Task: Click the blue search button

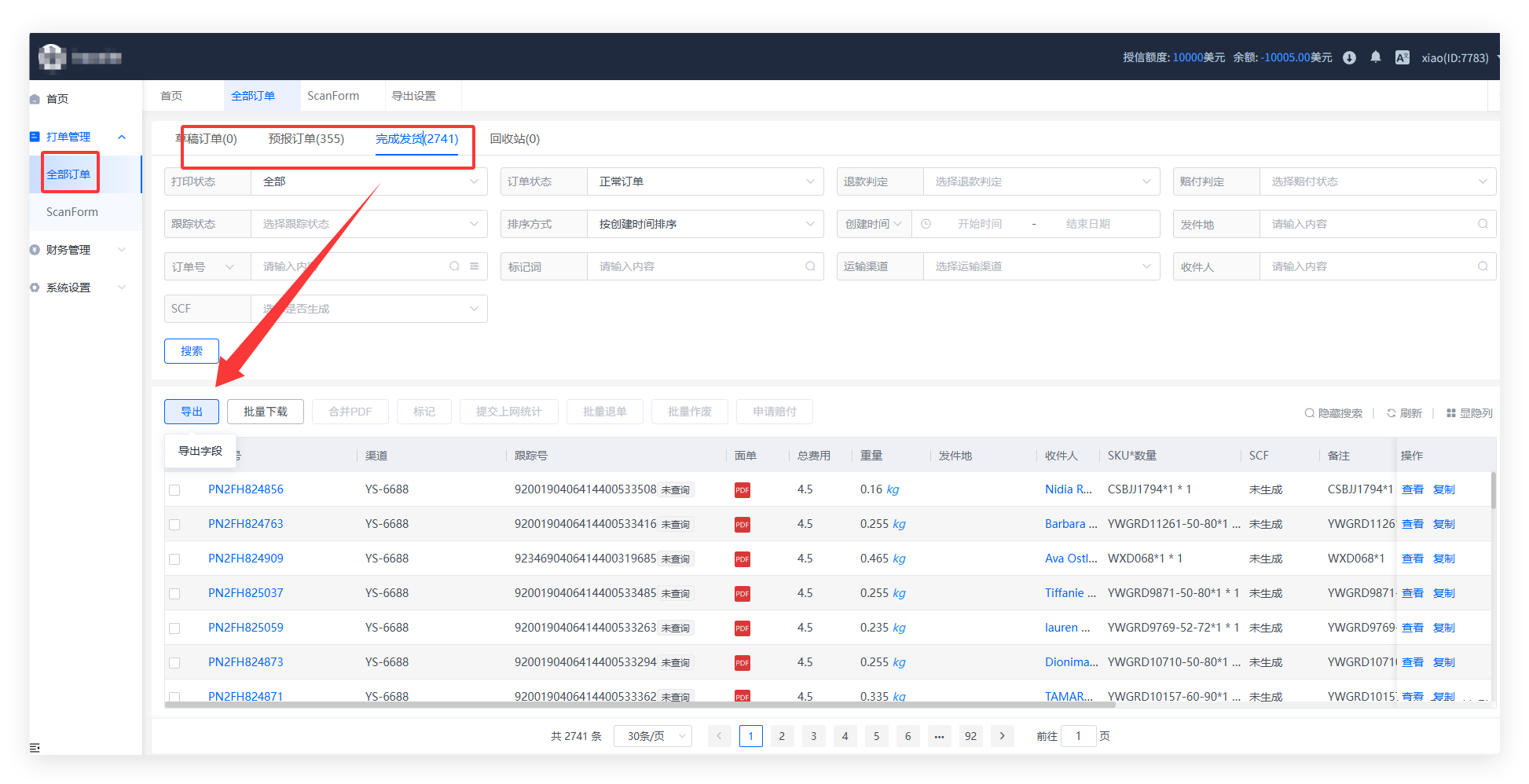Action: tap(192, 351)
